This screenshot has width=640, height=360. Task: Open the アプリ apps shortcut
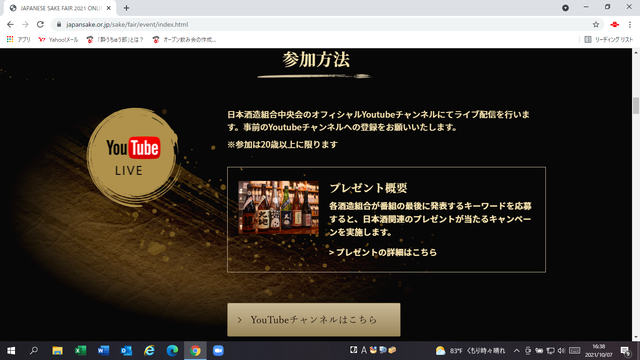point(18,39)
